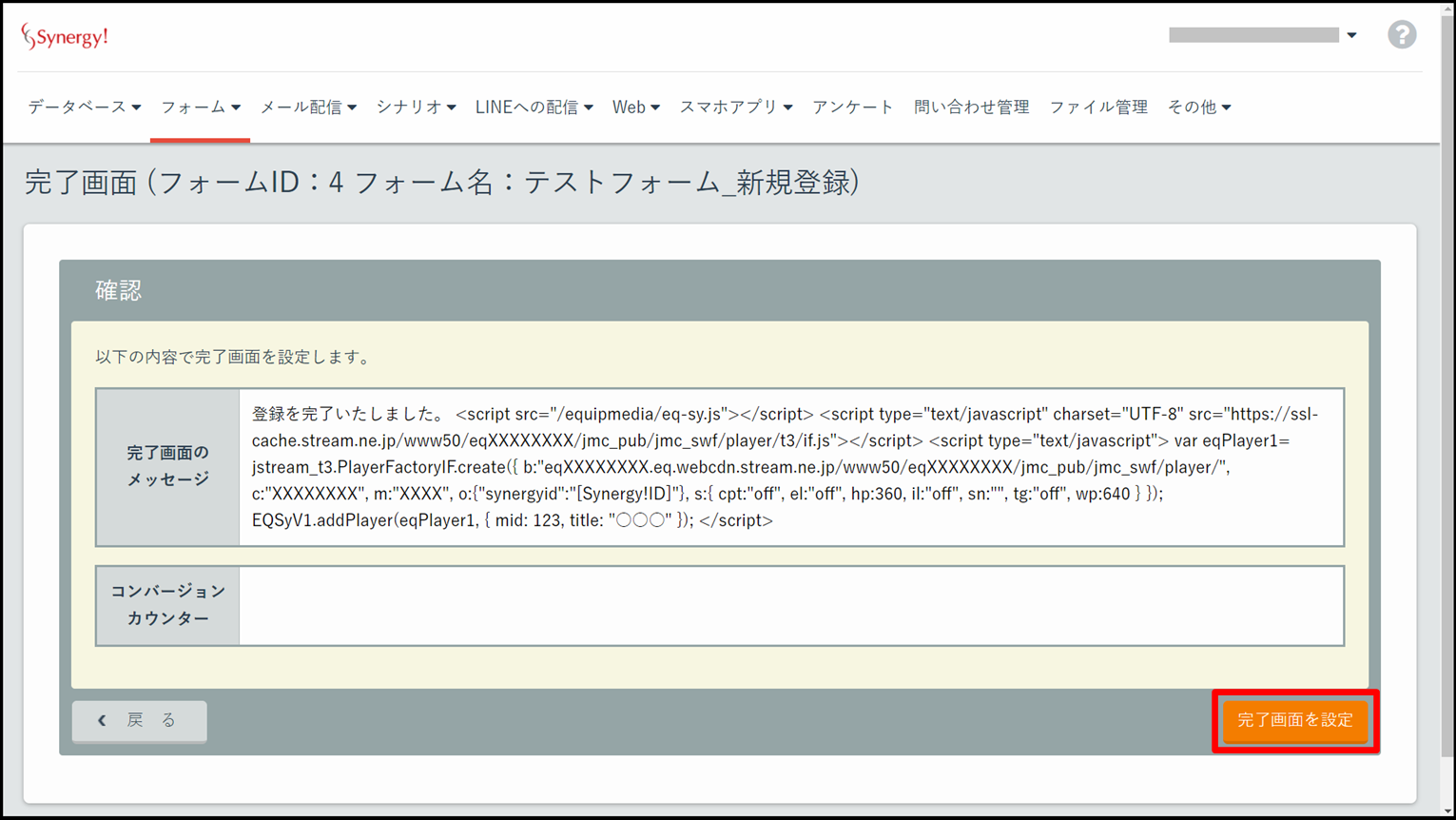Expand the スマホアプリ menu
1456x820 pixels.
[x=735, y=107]
